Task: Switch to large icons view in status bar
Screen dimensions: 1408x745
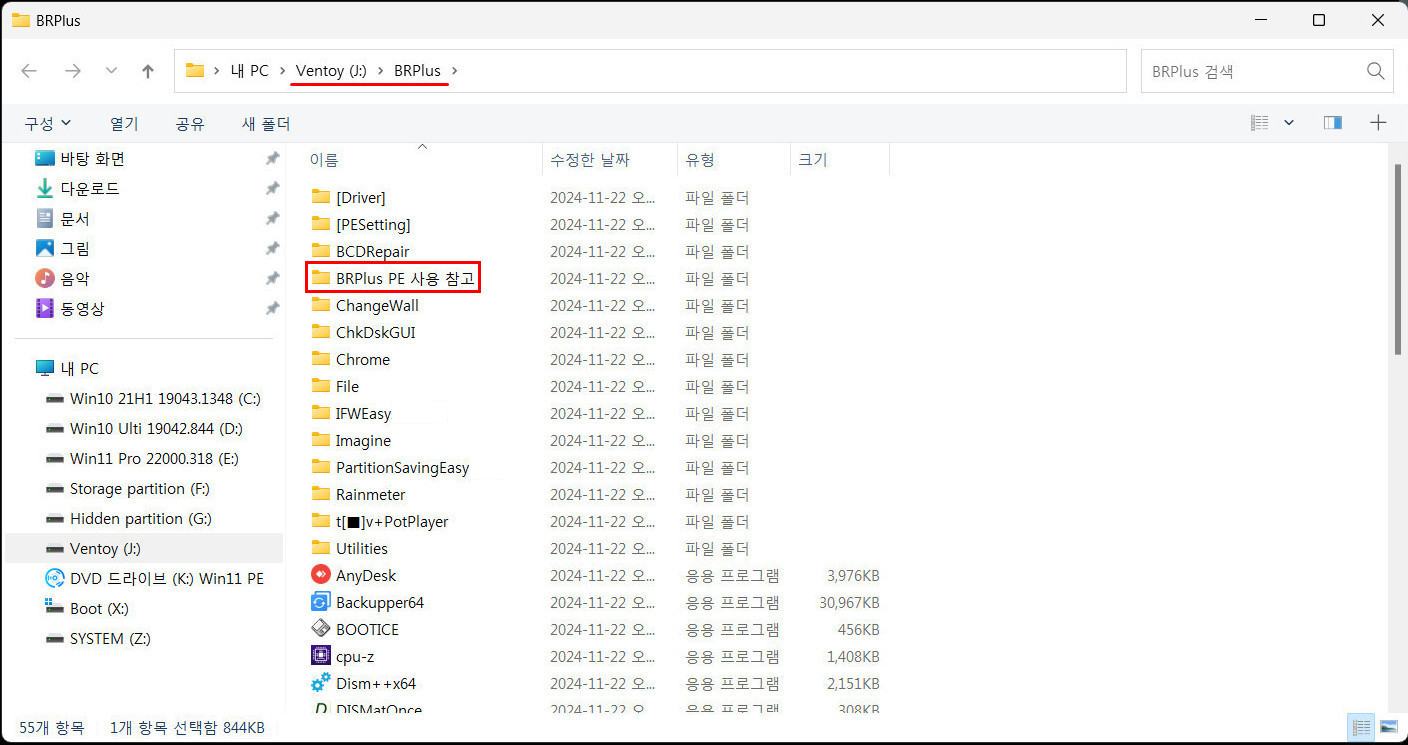Action: pos(1388,727)
